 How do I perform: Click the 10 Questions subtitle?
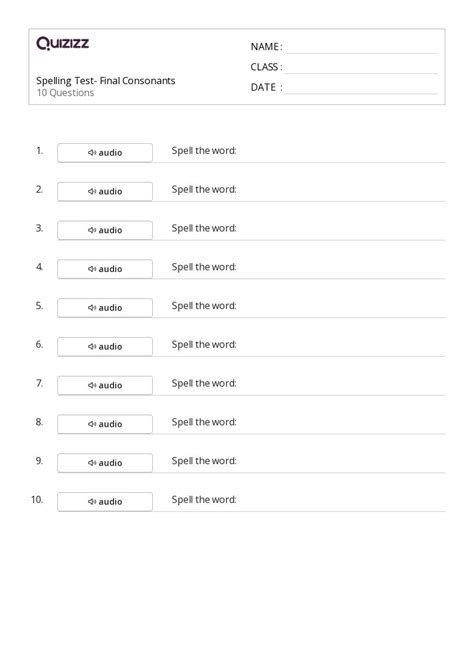click(65, 93)
